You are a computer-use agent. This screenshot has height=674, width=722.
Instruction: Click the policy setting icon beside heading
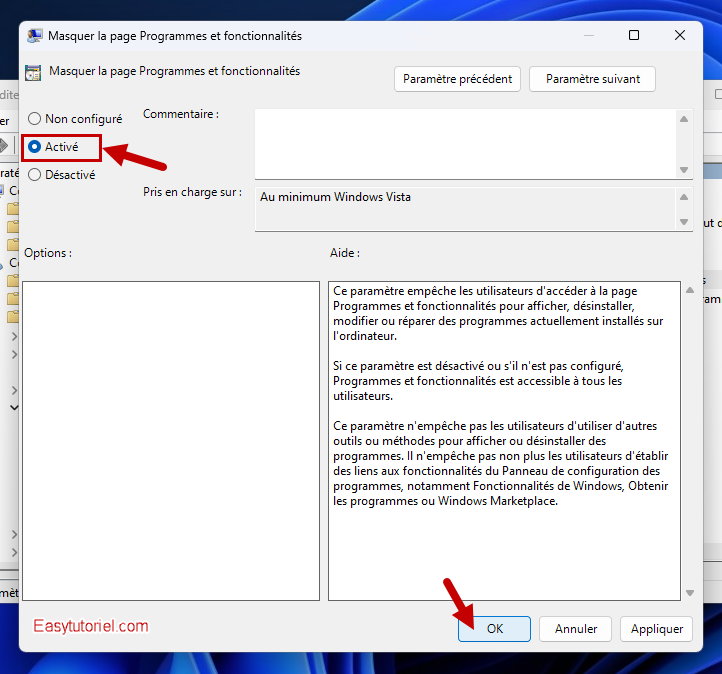tap(33, 73)
